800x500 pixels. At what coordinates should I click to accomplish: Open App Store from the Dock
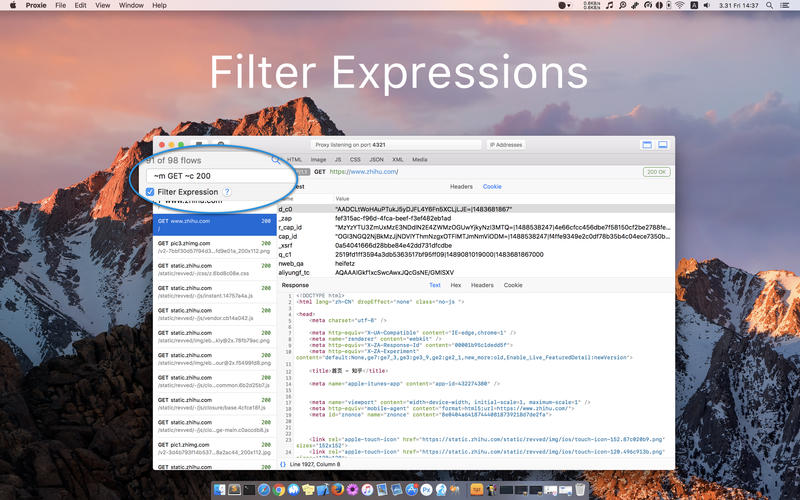pos(411,490)
